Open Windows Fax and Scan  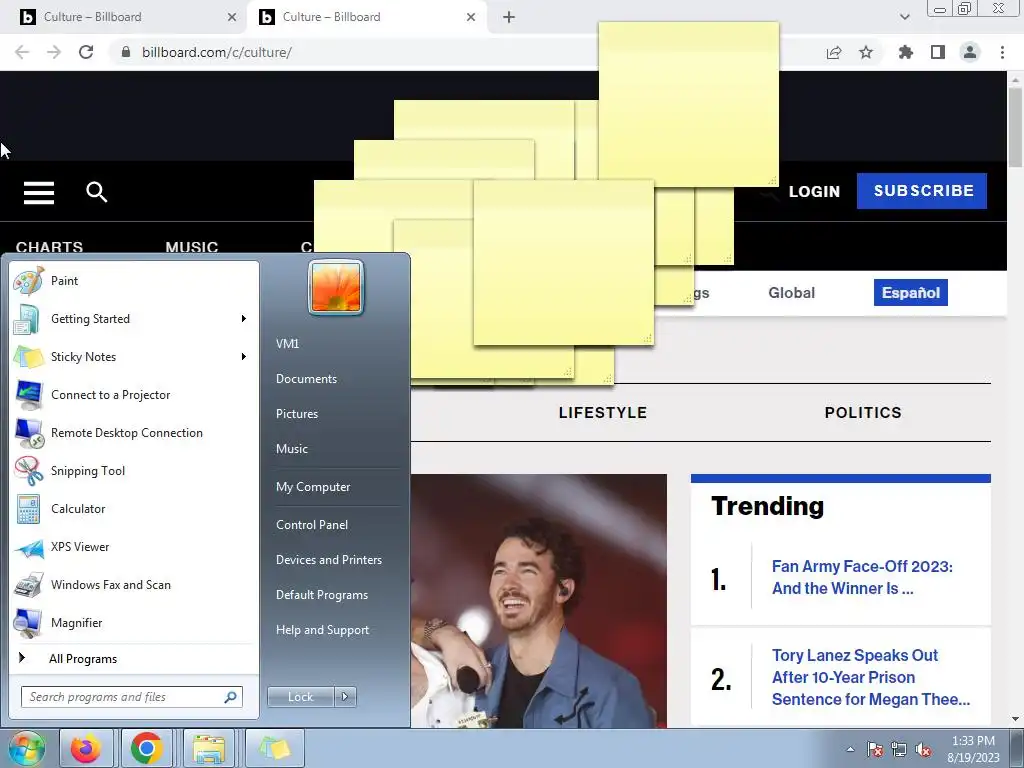tap(134, 585)
